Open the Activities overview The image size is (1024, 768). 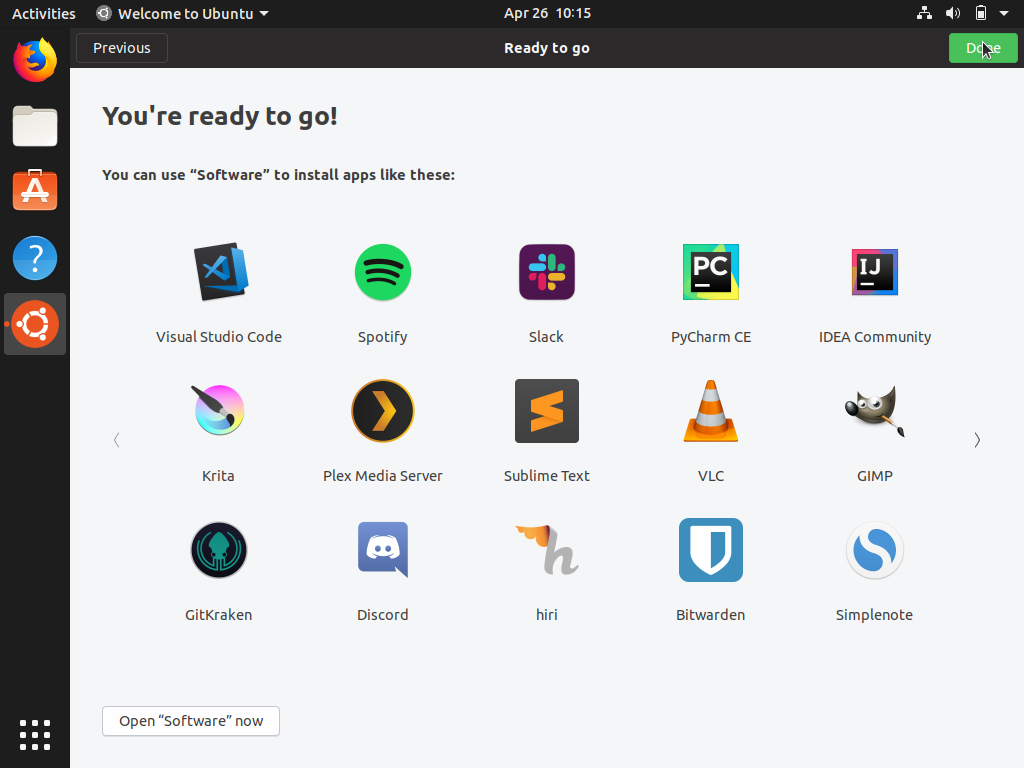coord(44,14)
